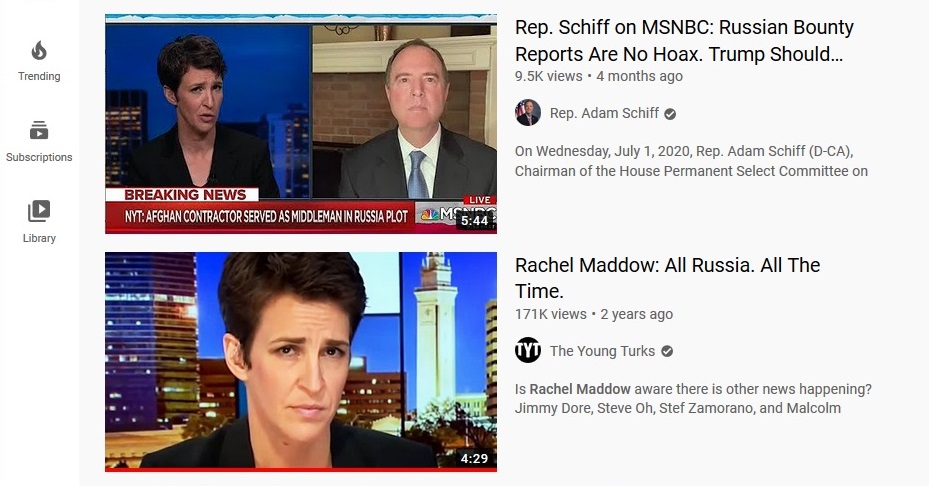Visit The Young Turks channel name

[x=603, y=351]
